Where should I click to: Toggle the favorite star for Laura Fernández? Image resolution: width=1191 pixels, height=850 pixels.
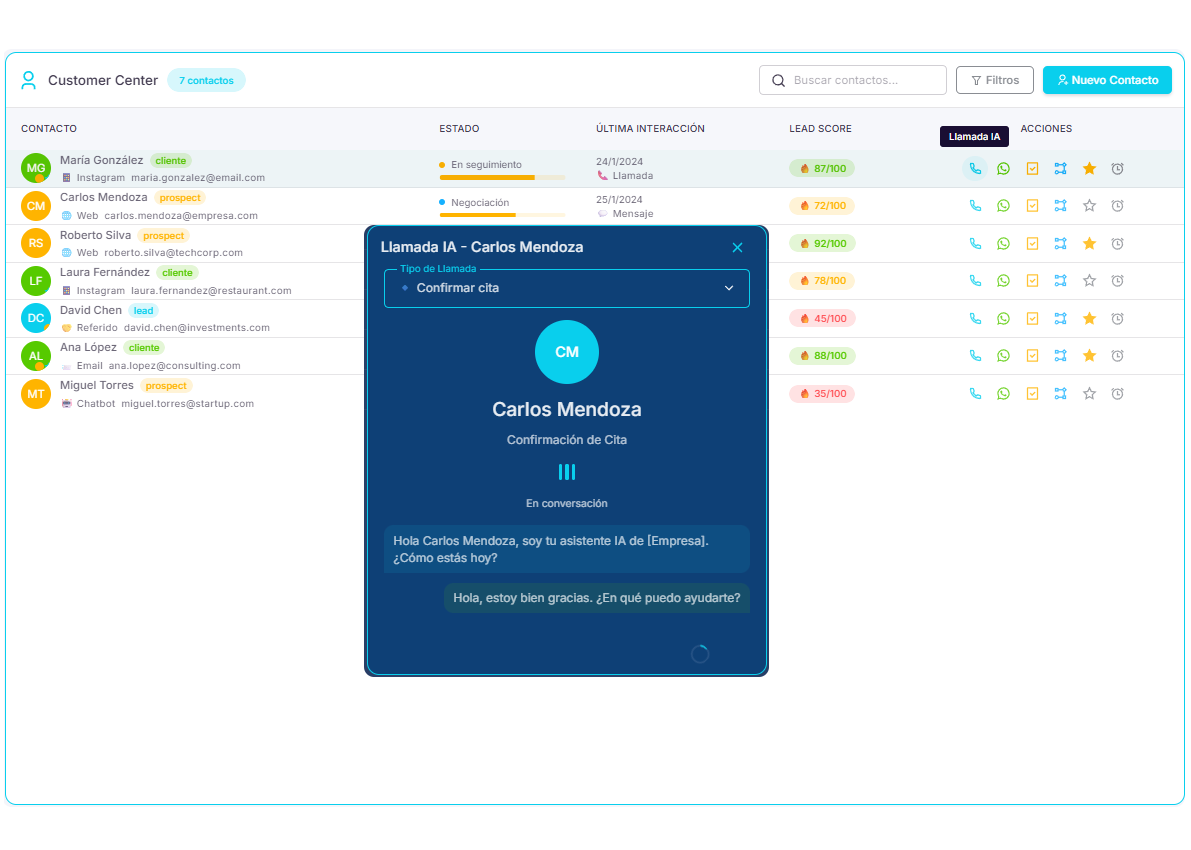(x=1089, y=281)
